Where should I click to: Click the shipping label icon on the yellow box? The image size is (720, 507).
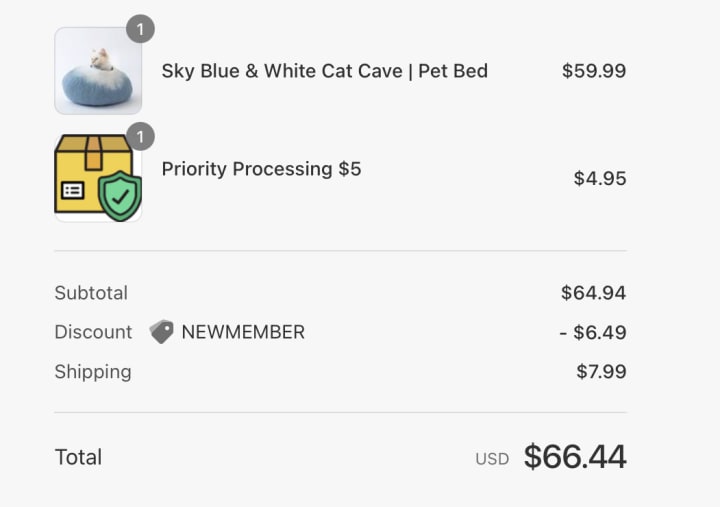[74, 190]
